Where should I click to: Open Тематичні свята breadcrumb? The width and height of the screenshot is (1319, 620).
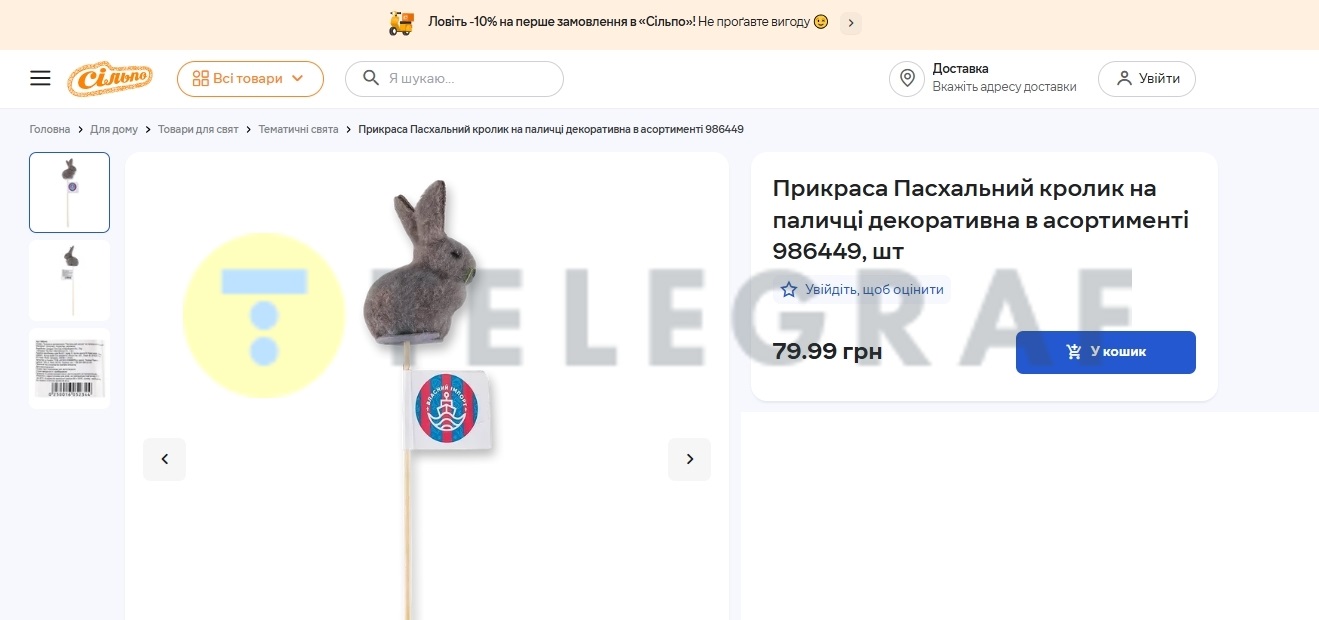tap(298, 130)
